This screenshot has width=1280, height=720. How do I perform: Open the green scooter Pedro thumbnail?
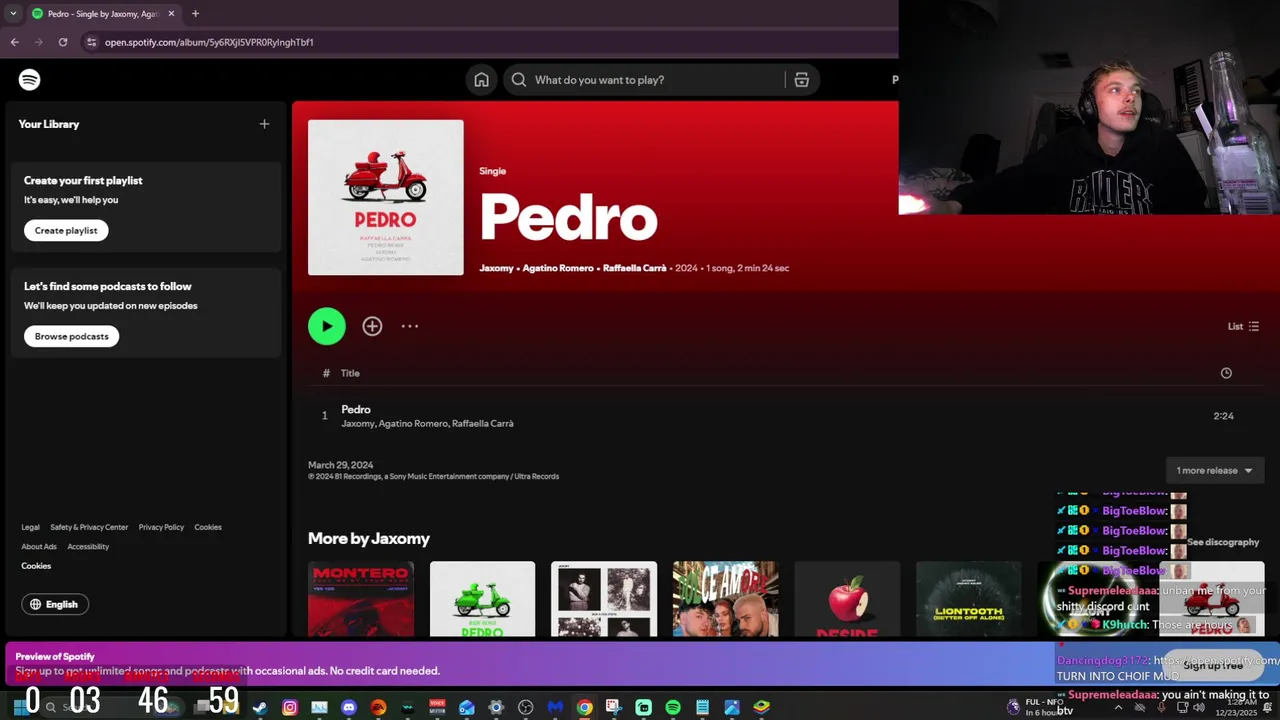point(483,599)
